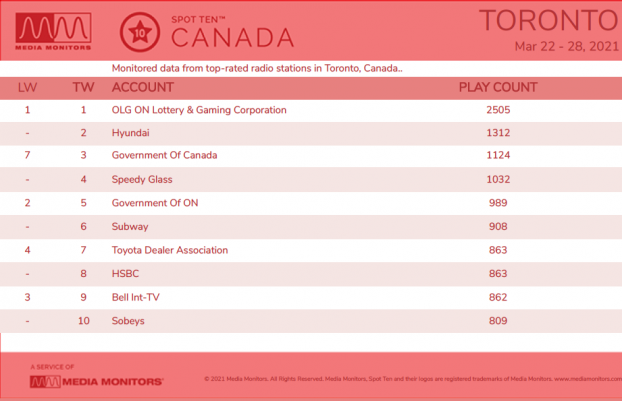Screen dimensions: 622x401
Task: Select the CANADA heading text
Action: pos(232,38)
